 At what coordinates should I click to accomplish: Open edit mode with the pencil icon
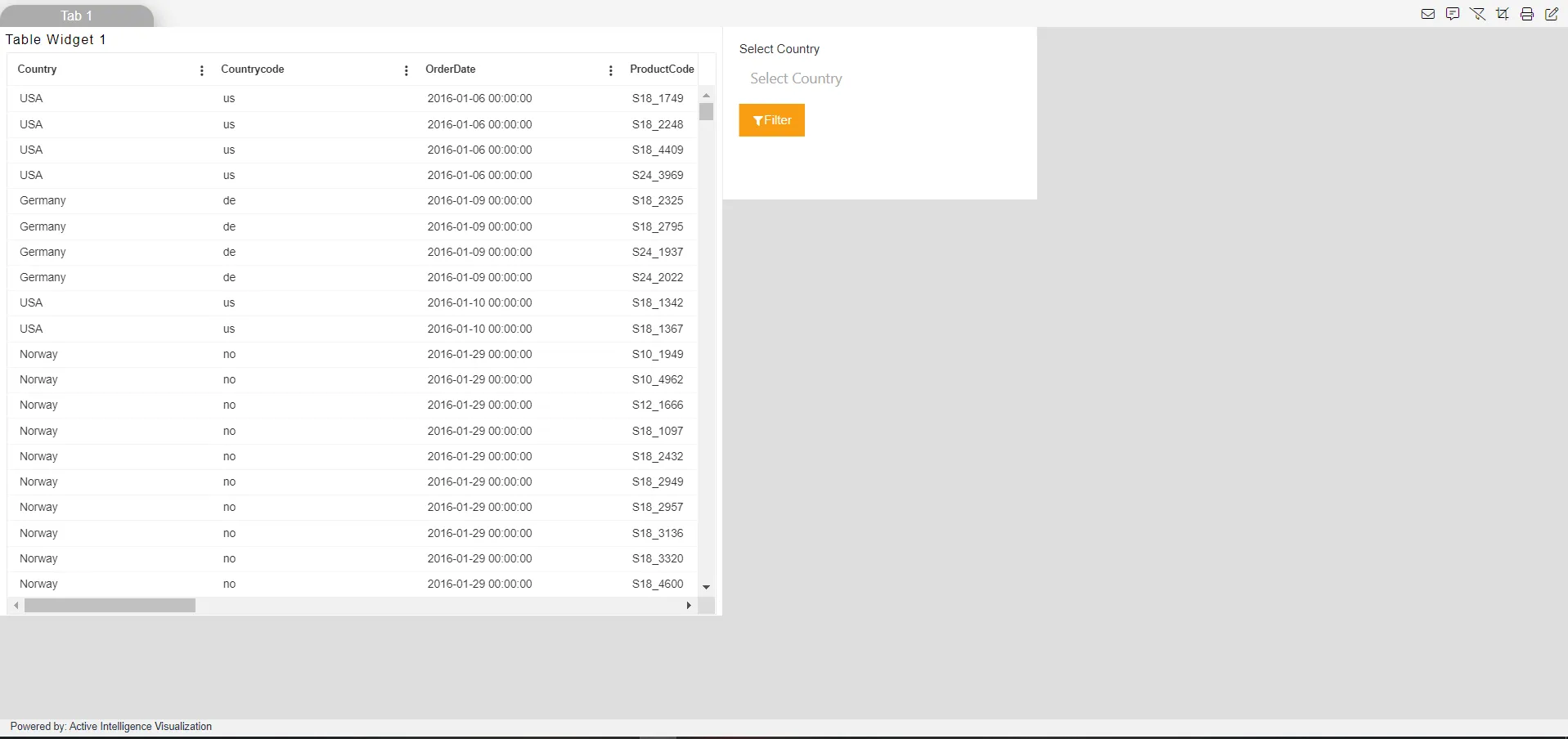(1552, 14)
